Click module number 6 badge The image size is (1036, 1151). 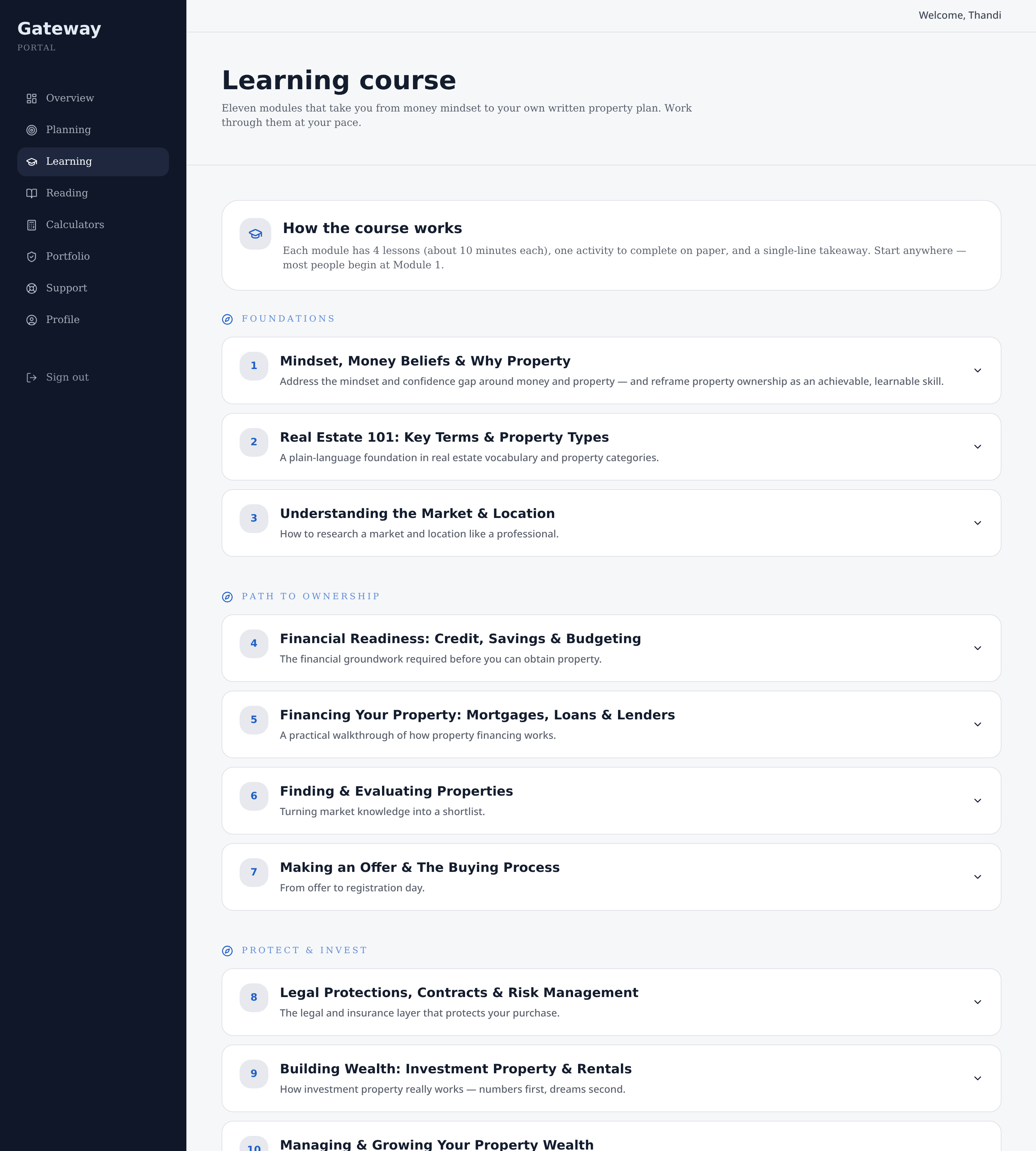coord(254,796)
